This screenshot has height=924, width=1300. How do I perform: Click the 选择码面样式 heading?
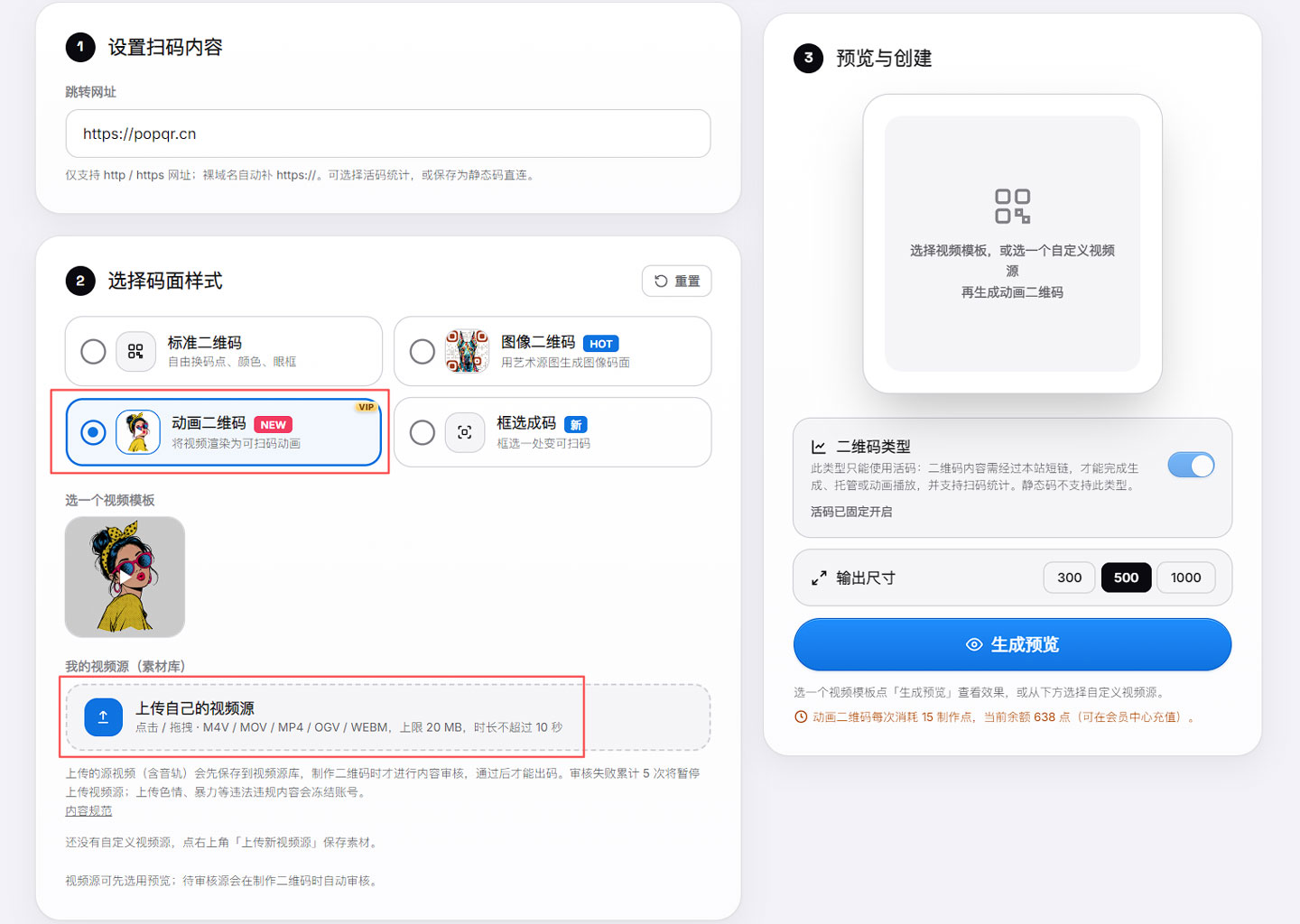tap(165, 281)
